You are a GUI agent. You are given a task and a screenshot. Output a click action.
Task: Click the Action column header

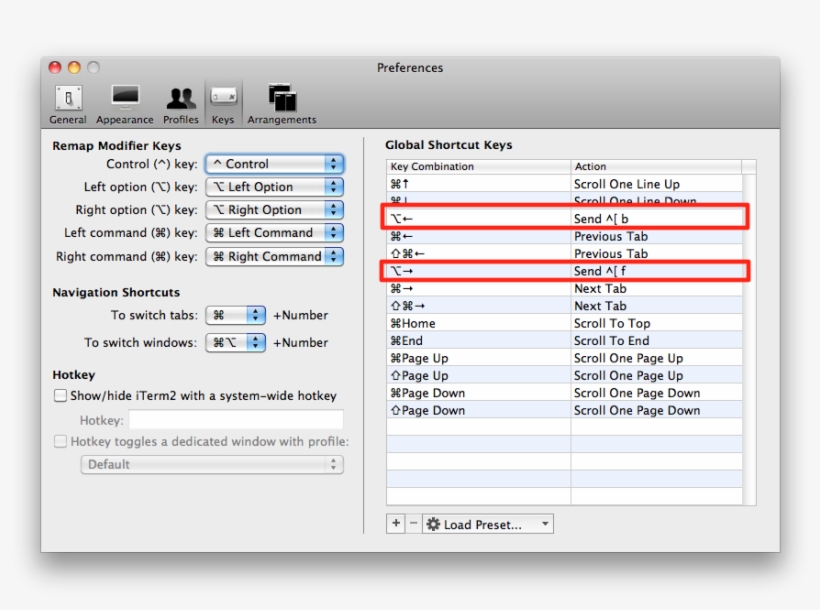point(655,166)
